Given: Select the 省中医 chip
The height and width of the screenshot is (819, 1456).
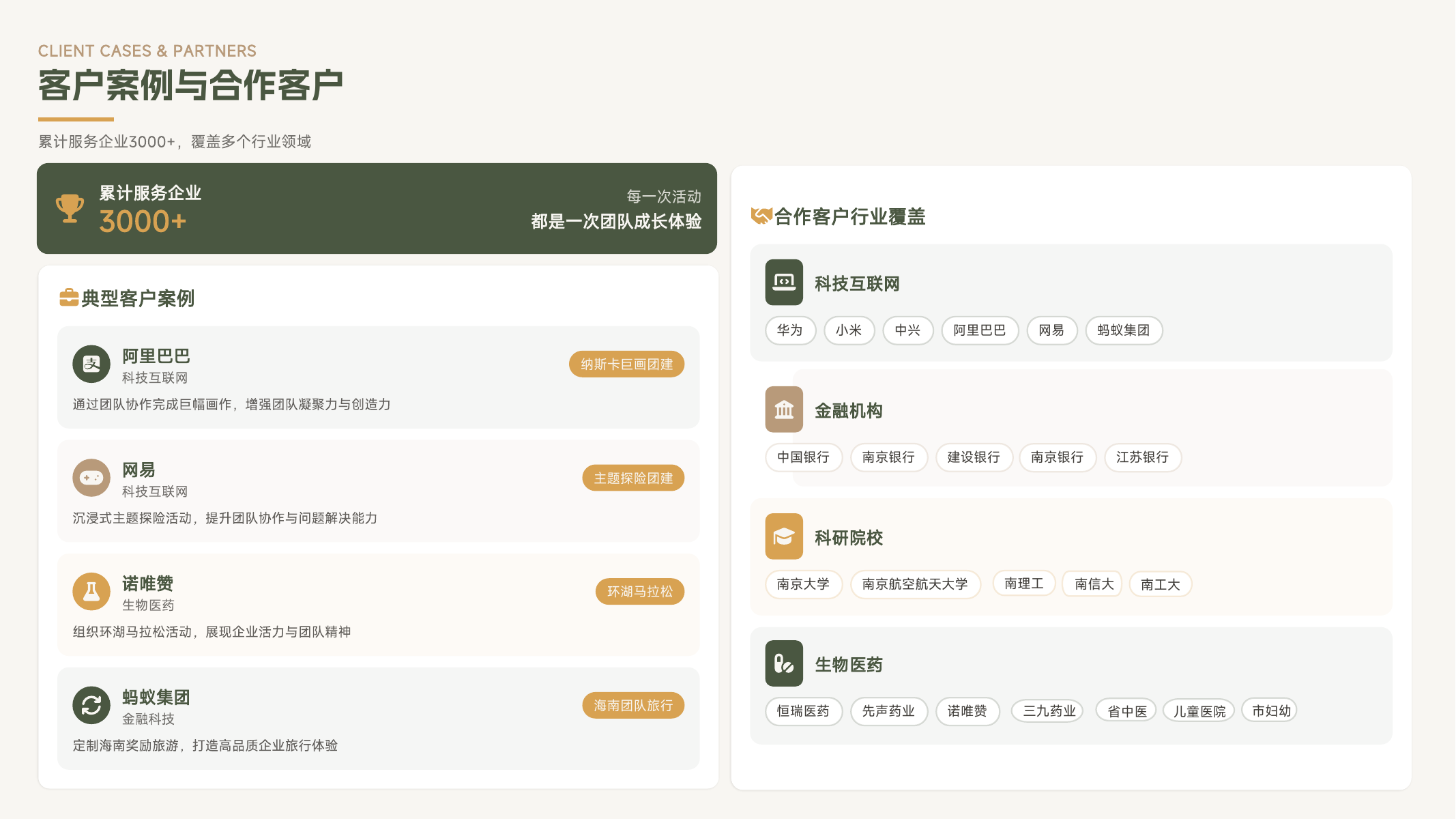Looking at the screenshot, I should click(1127, 711).
